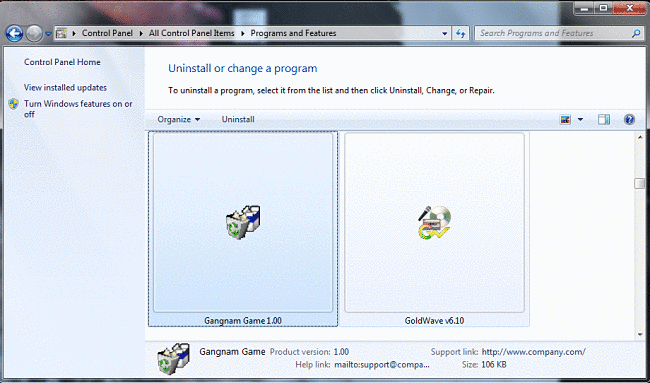Open Turn Windows features on or off
This screenshot has height=383, width=650.
tap(78, 109)
